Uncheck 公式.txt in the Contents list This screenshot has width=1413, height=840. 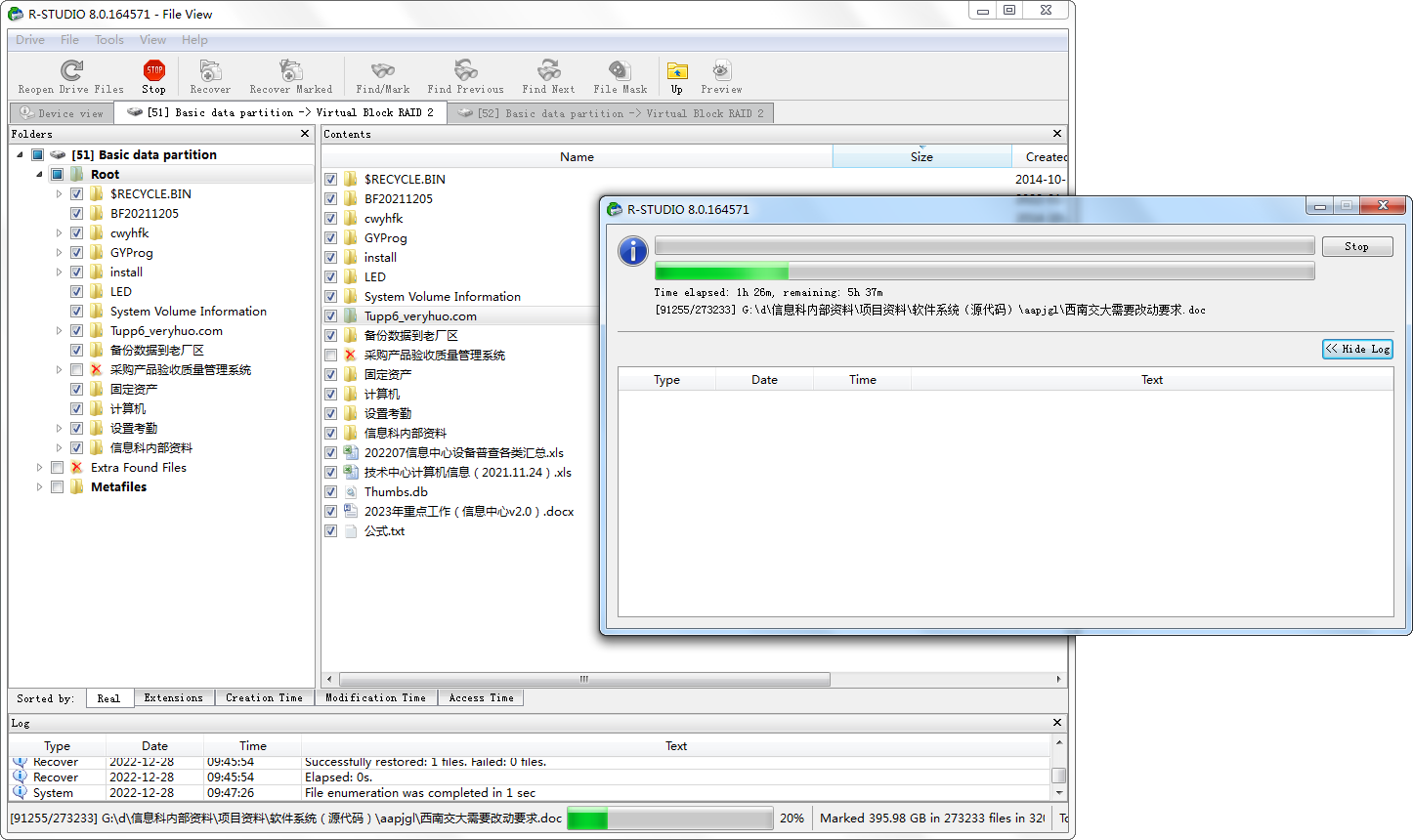point(330,530)
